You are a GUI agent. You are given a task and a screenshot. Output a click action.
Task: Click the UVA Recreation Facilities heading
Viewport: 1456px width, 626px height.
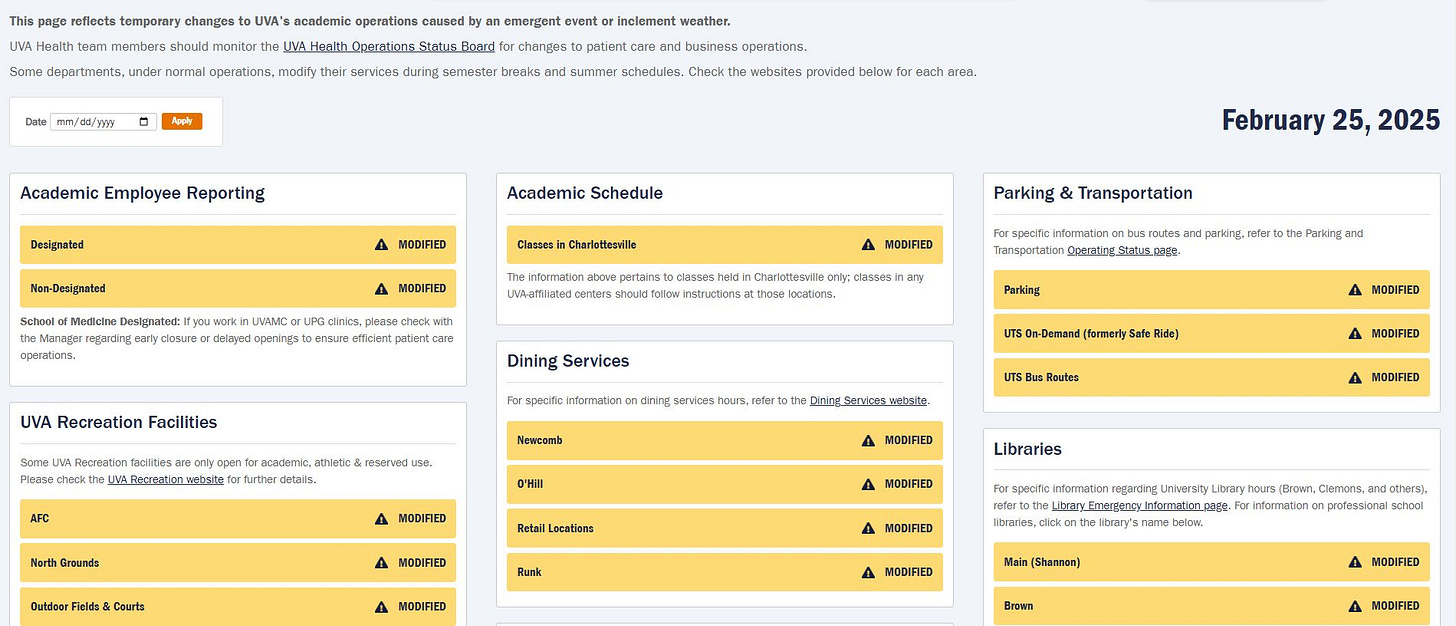[x=119, y=422]
